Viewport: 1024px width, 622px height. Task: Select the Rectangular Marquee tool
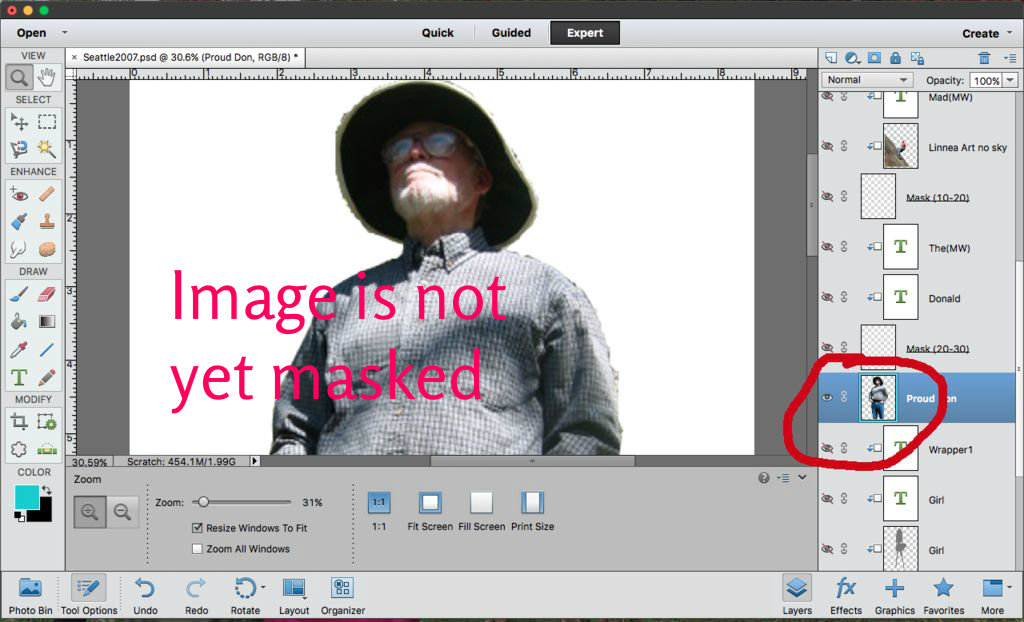46,122
